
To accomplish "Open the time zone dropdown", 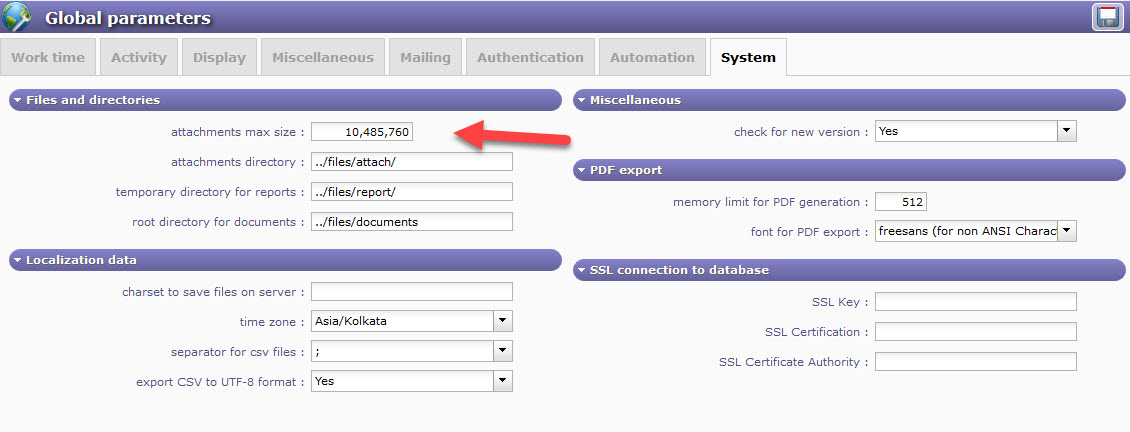I will point(503,321).
